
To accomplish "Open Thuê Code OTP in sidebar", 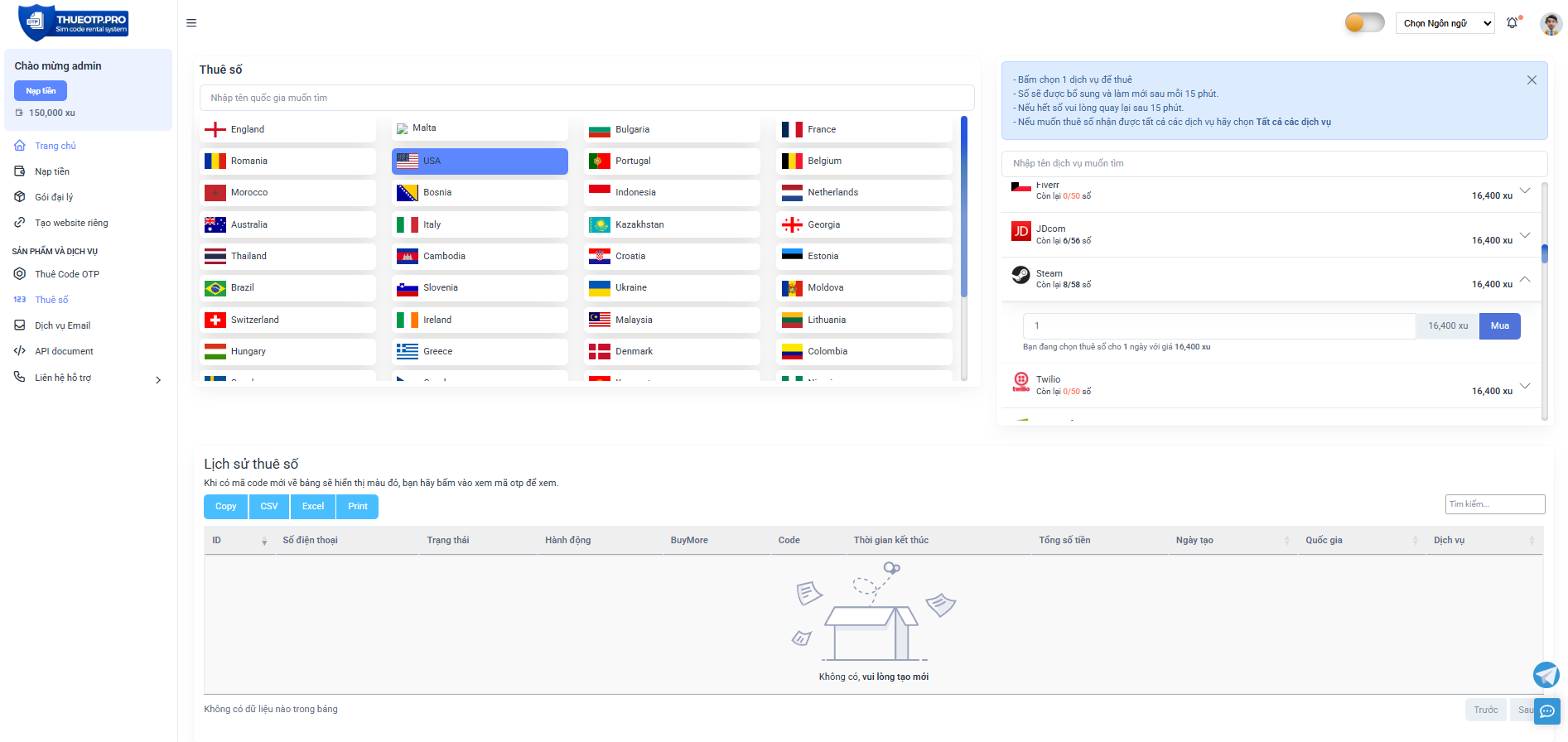I will point(67,274).
